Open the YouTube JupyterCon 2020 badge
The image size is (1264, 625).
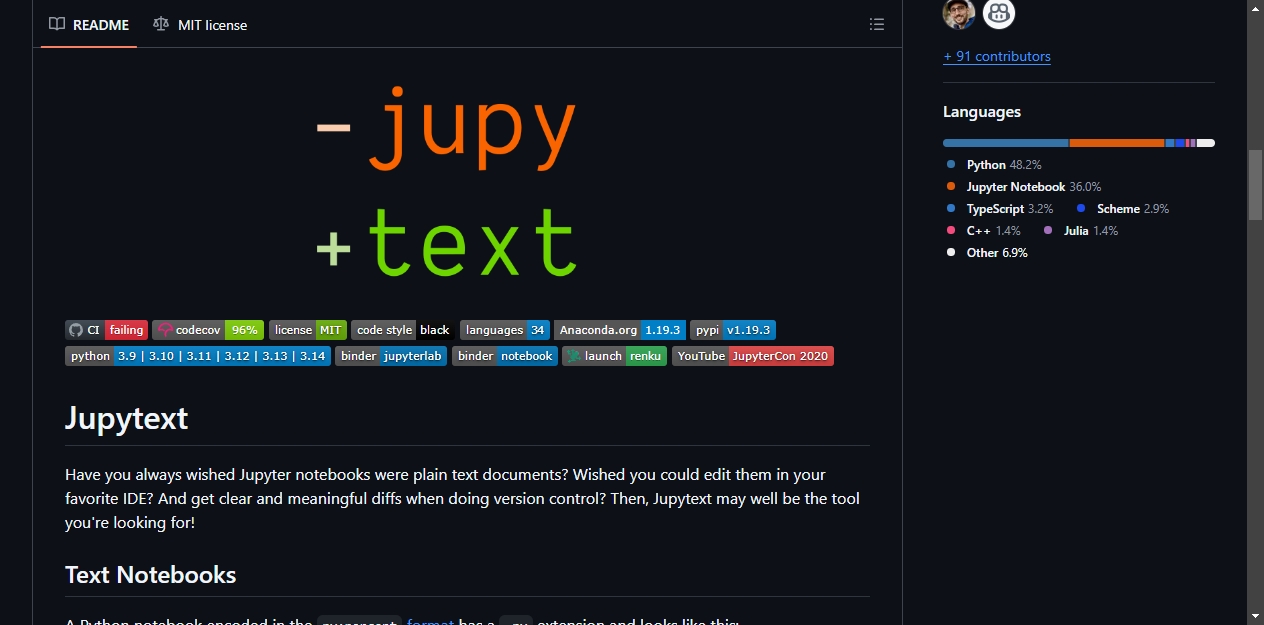[753, 356]
